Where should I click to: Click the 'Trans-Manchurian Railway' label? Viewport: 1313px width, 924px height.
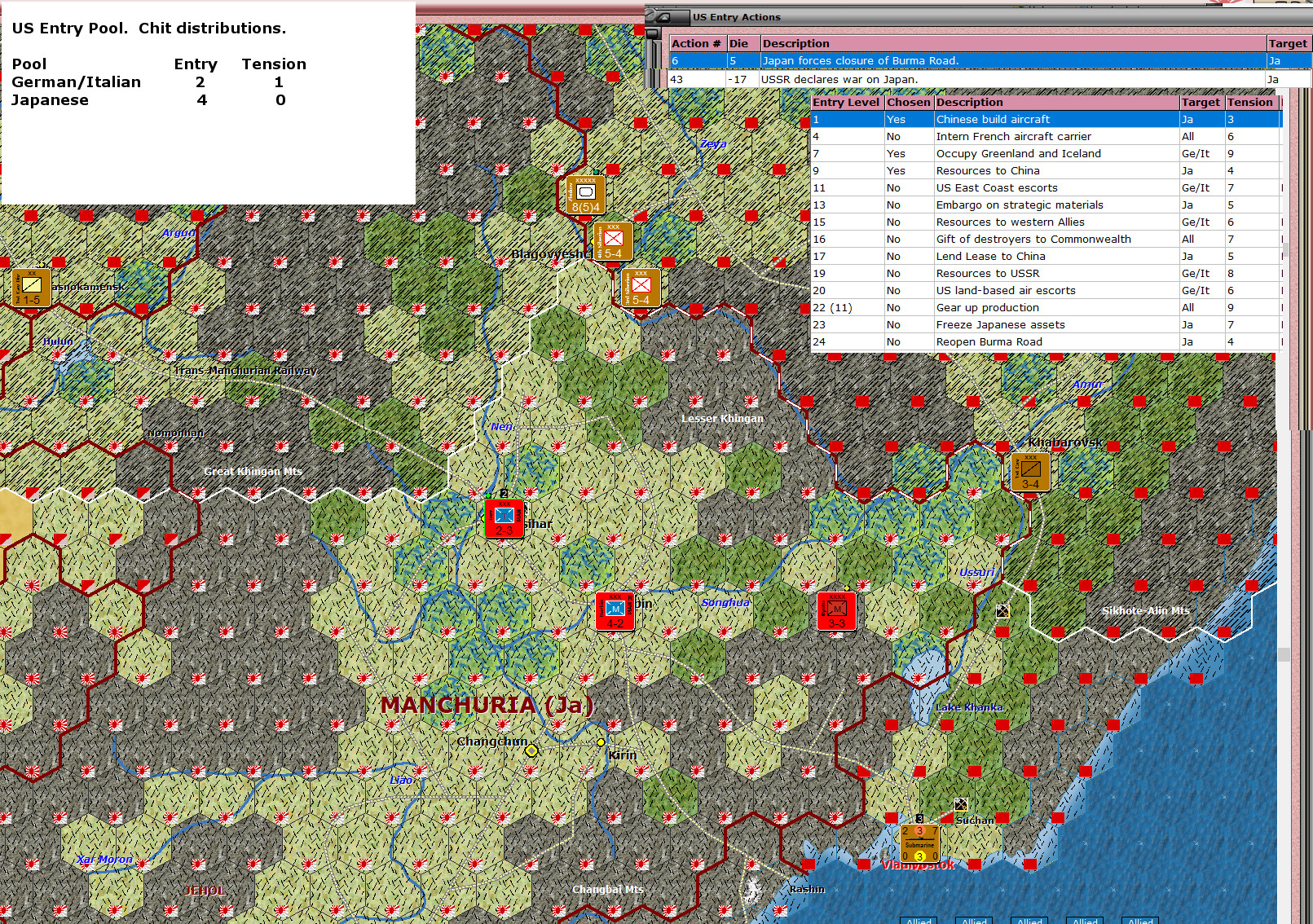(245, 371)
